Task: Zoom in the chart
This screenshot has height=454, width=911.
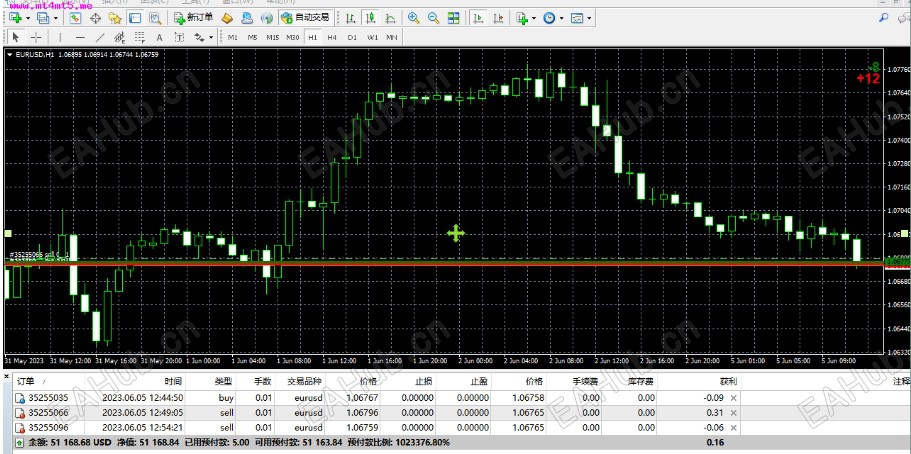Action: [414, 18]
